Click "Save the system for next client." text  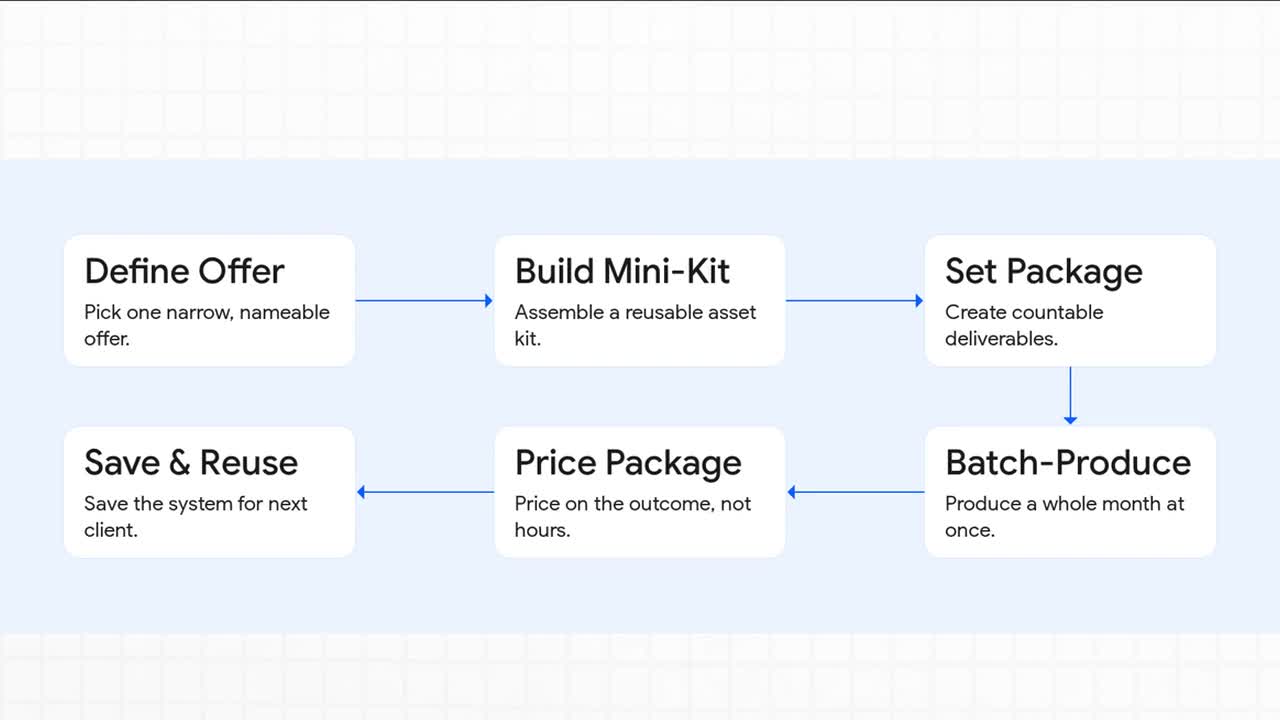tap(196, 516)
